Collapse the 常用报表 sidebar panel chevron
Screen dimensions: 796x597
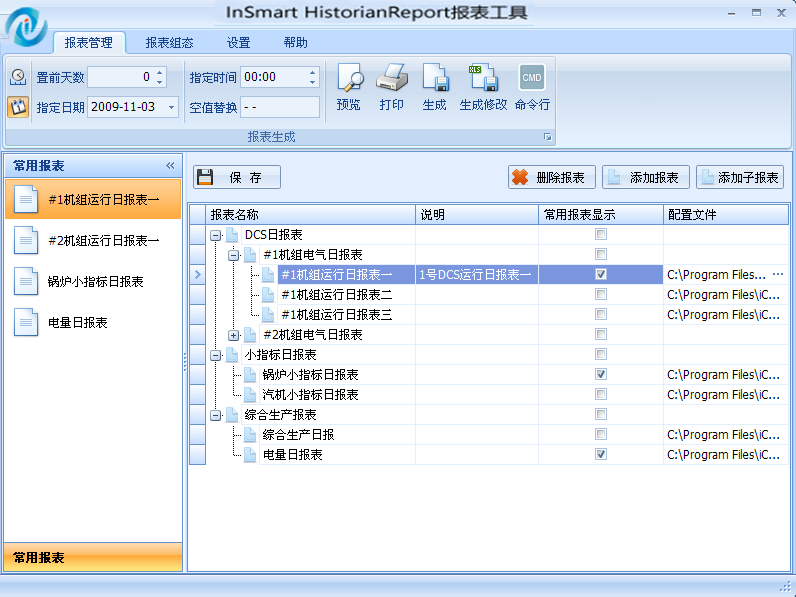click(x=170, y=165)
